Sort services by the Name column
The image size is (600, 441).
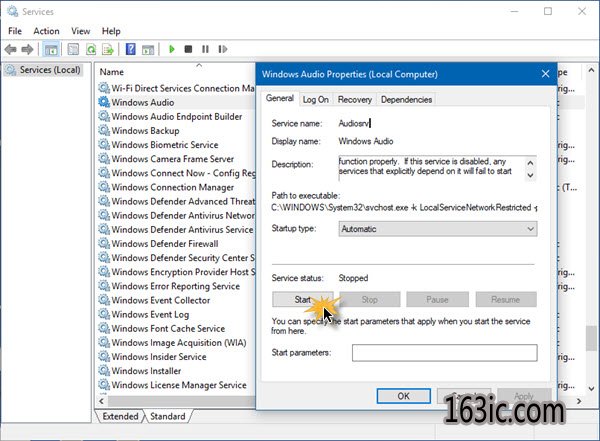[111, 72]
